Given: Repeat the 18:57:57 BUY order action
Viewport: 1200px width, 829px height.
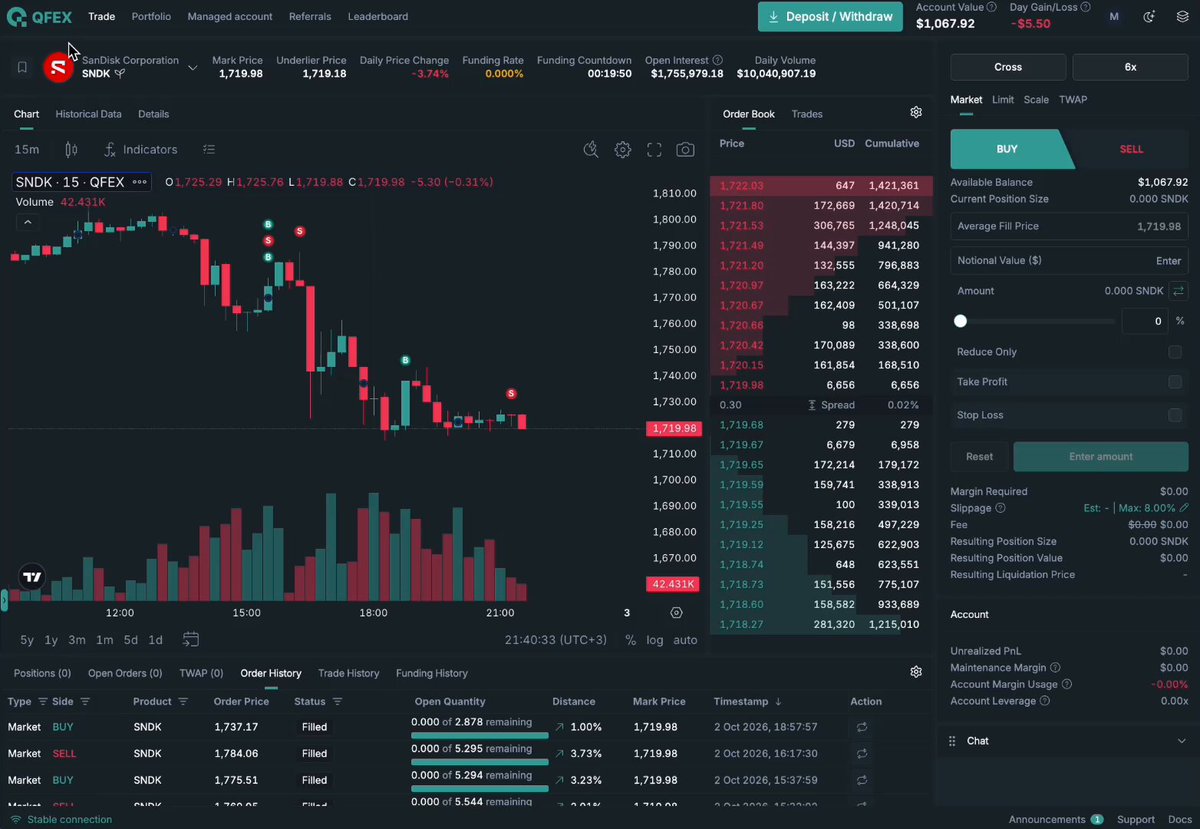Looking at the screenshot, I should tap(862, 727).
